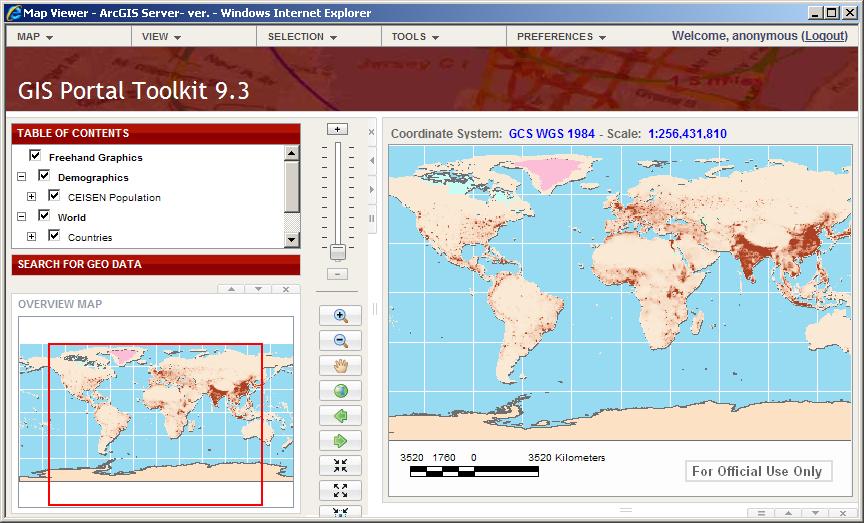The width and height of the screenshot is (864, 523).
Task: Click the 'CEISEN Population' layer name
Action: tap(114, 197)
